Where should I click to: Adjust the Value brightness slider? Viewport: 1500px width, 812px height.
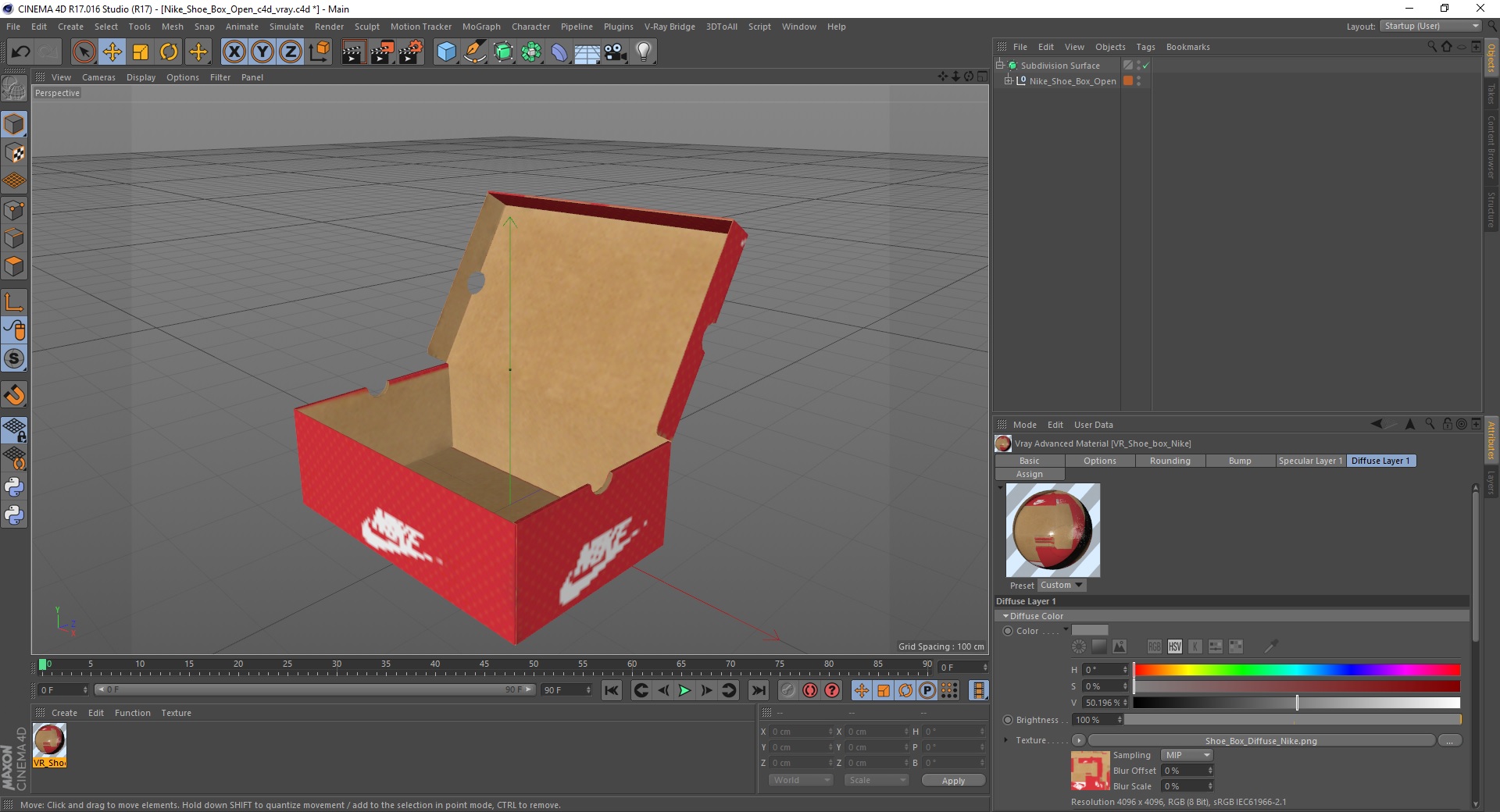point(1297,703)
